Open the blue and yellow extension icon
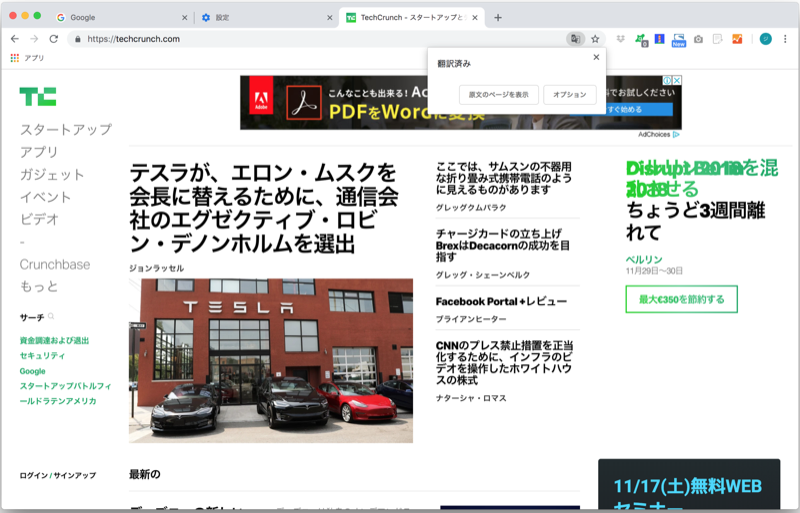 click(659, 39)
